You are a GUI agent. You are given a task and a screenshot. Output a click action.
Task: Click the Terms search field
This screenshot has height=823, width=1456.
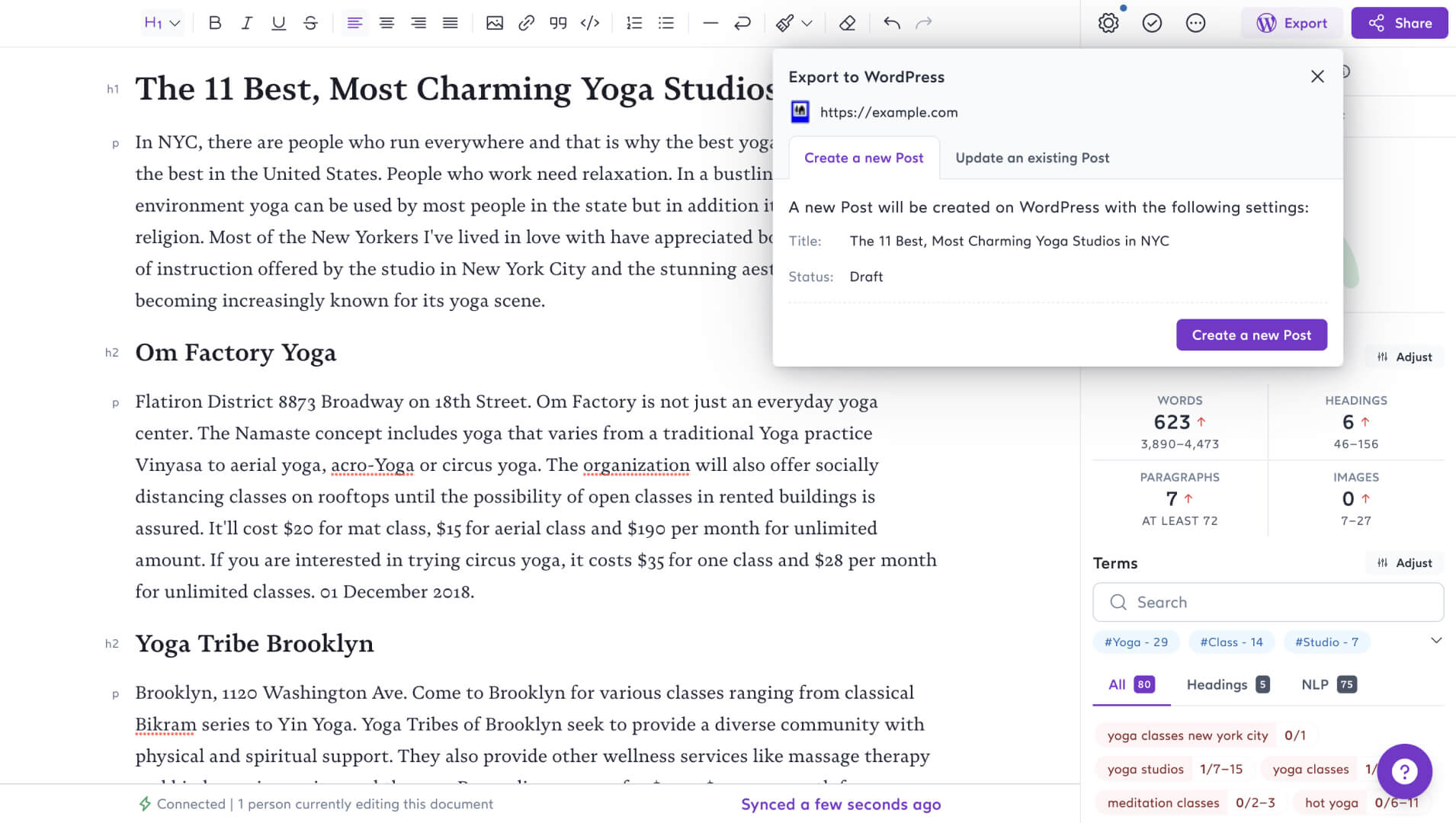(x=1267, y=602)
